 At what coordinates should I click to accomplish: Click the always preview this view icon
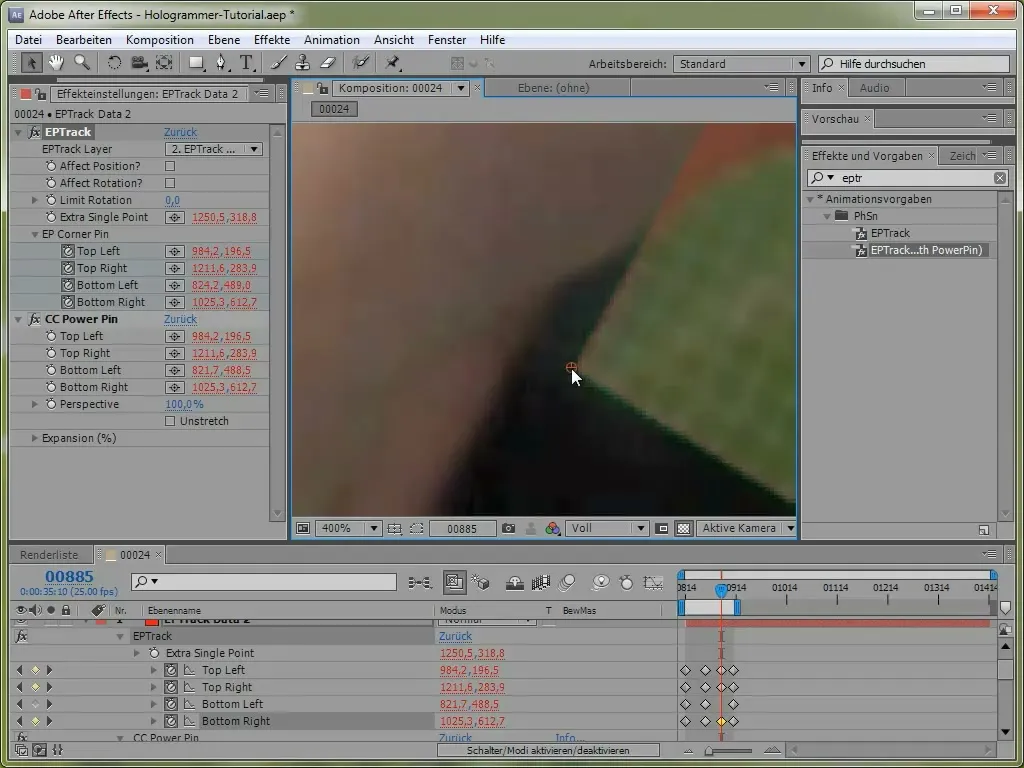pyautogui.click(x=302, y=528)
